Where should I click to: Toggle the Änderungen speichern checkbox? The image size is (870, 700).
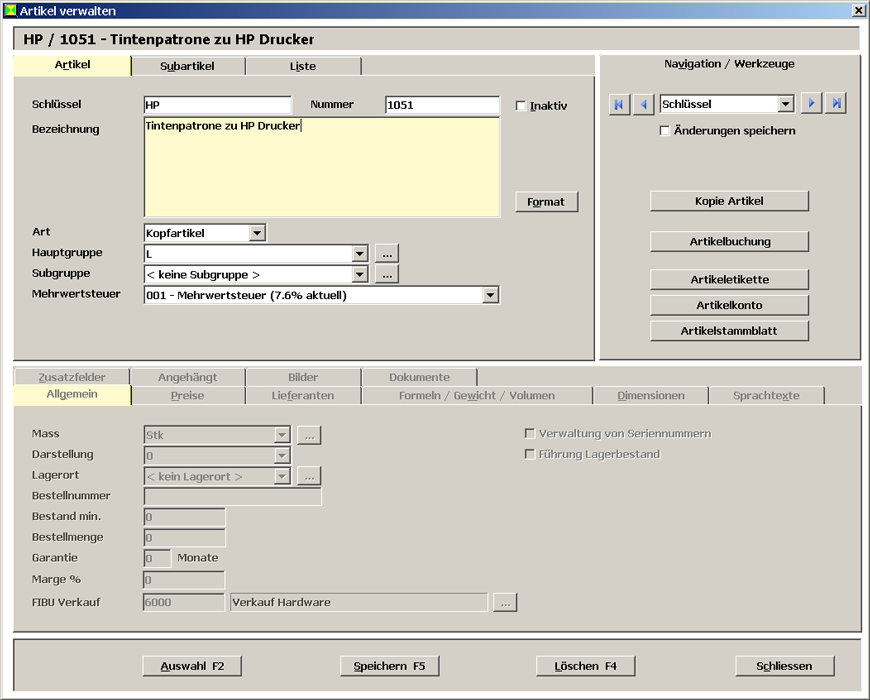pyautogui.click(x=665, y=131)
